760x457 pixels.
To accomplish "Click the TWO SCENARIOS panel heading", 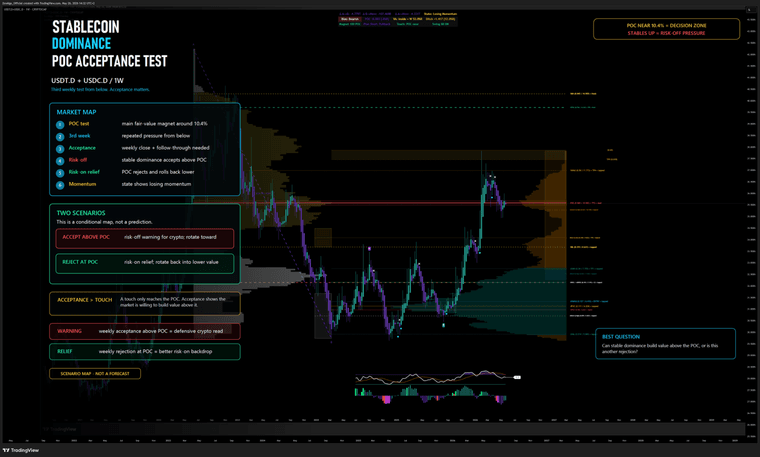I will [80, 213].
